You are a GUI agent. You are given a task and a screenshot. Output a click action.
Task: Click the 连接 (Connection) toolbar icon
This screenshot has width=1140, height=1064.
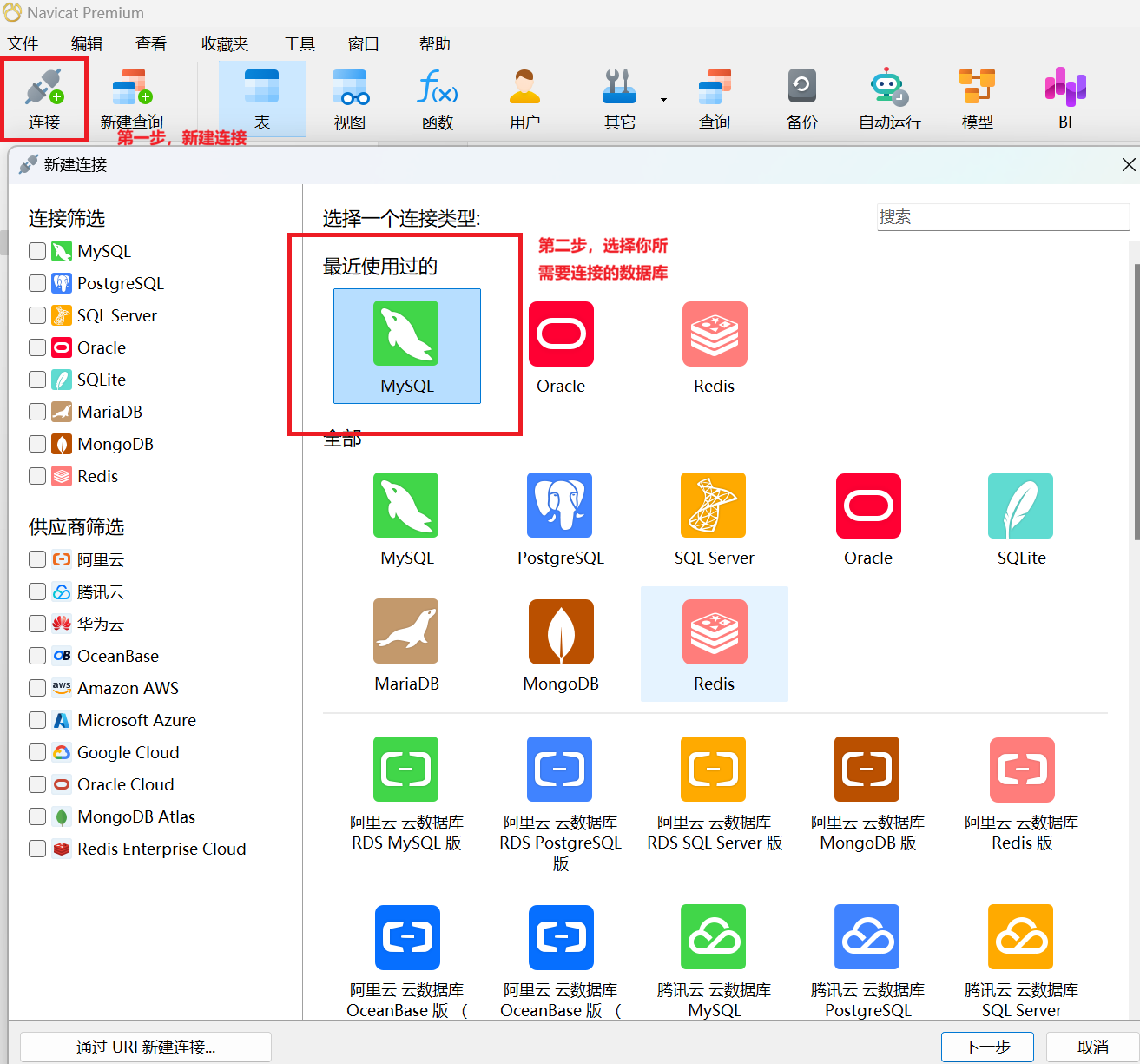tap(44, 98)
